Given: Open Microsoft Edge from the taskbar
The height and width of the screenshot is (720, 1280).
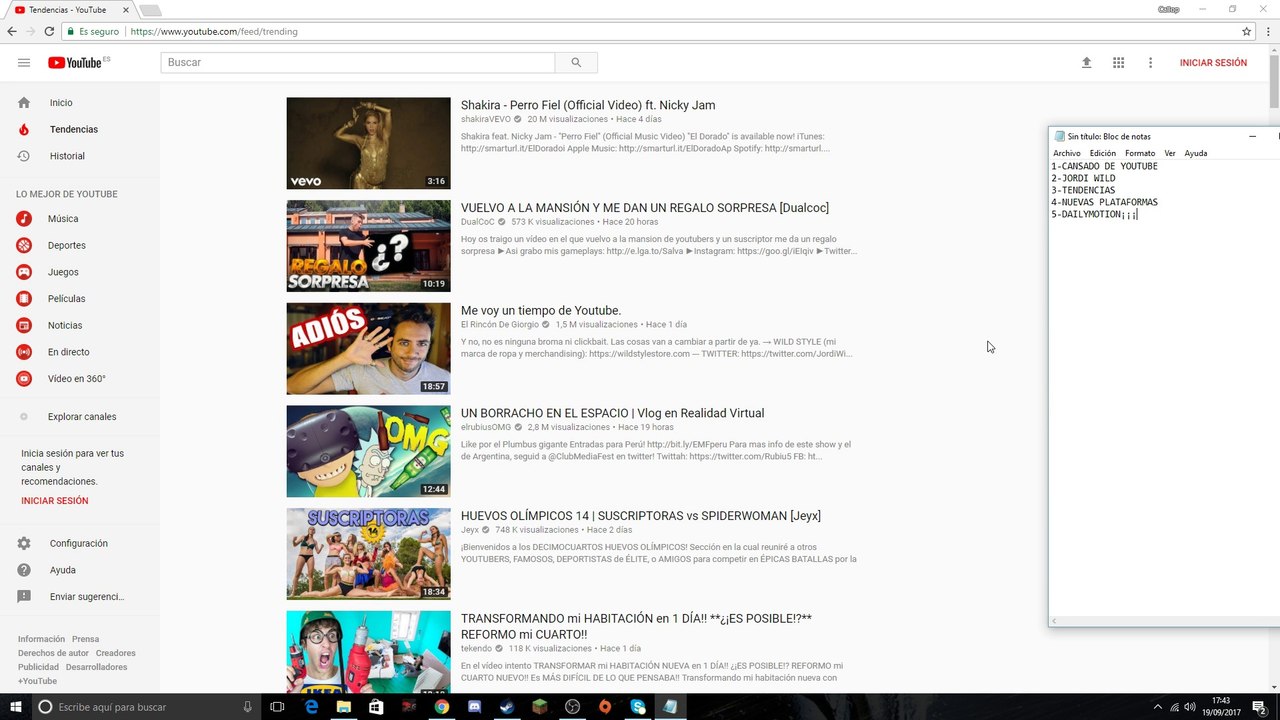Looking at the screenshot, I should click(311, 707).
